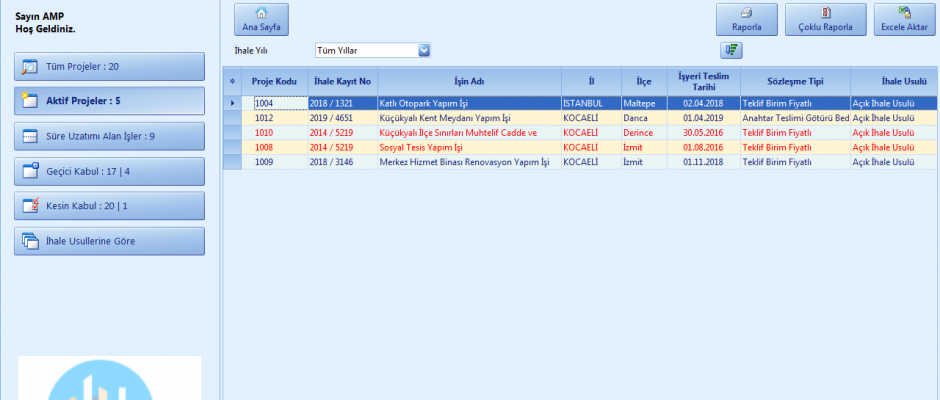This screenshot has height=400, width=940.
Task: Open Çoklu Raporla multi-report button
Action: (825, 20)
